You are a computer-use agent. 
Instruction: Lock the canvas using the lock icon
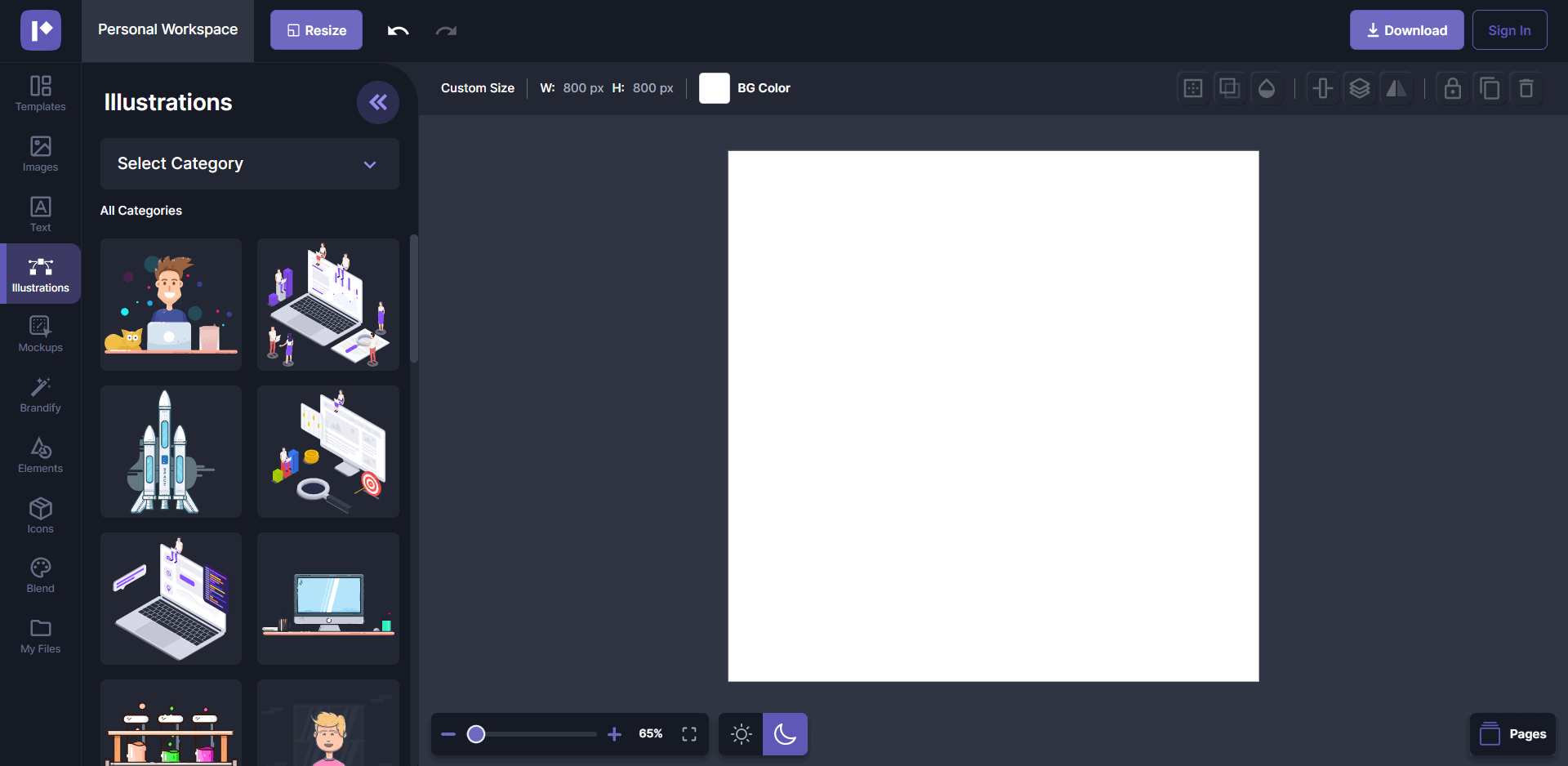(1451, 87)
